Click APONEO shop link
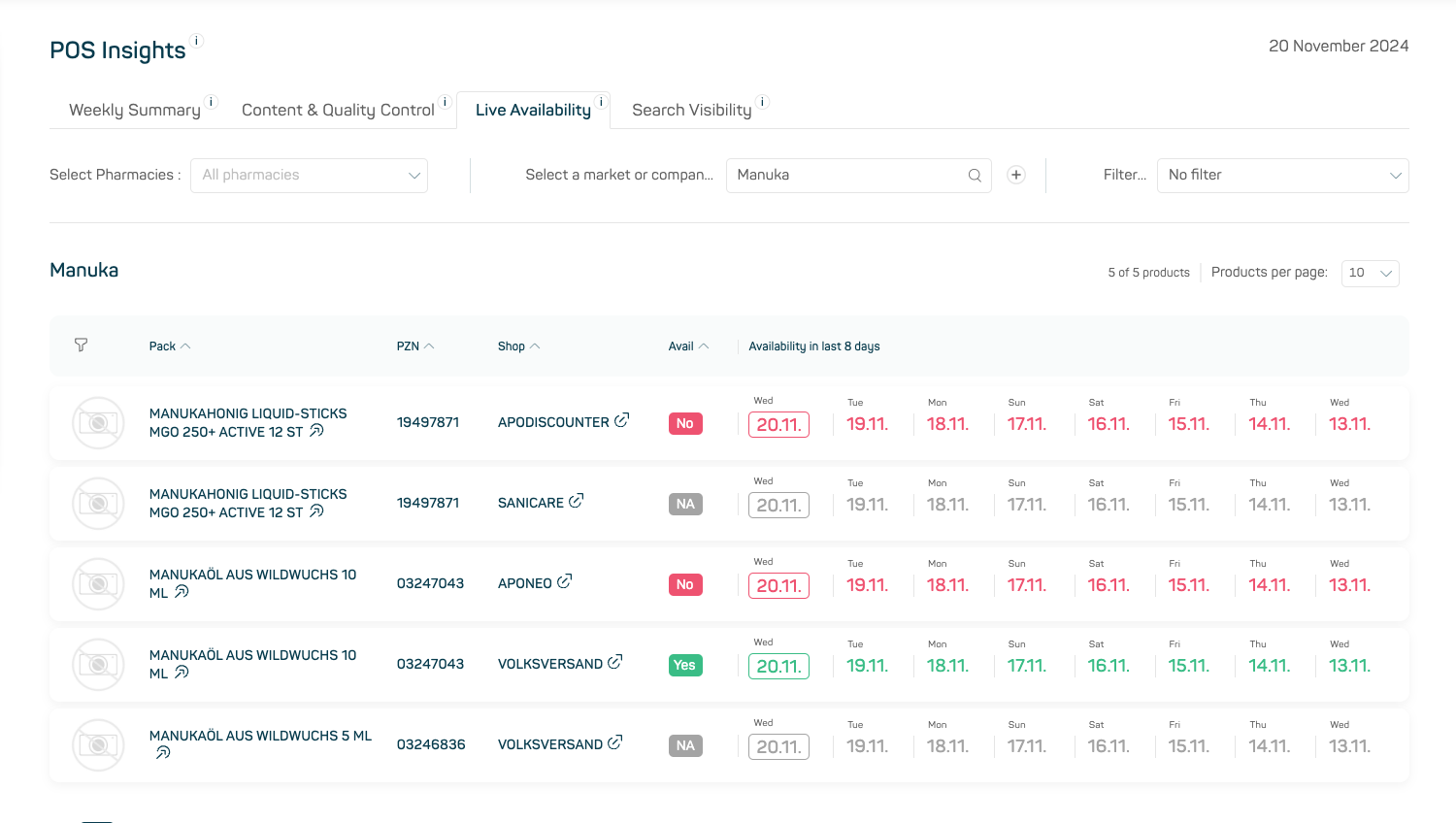 click(x=525, y=583)
